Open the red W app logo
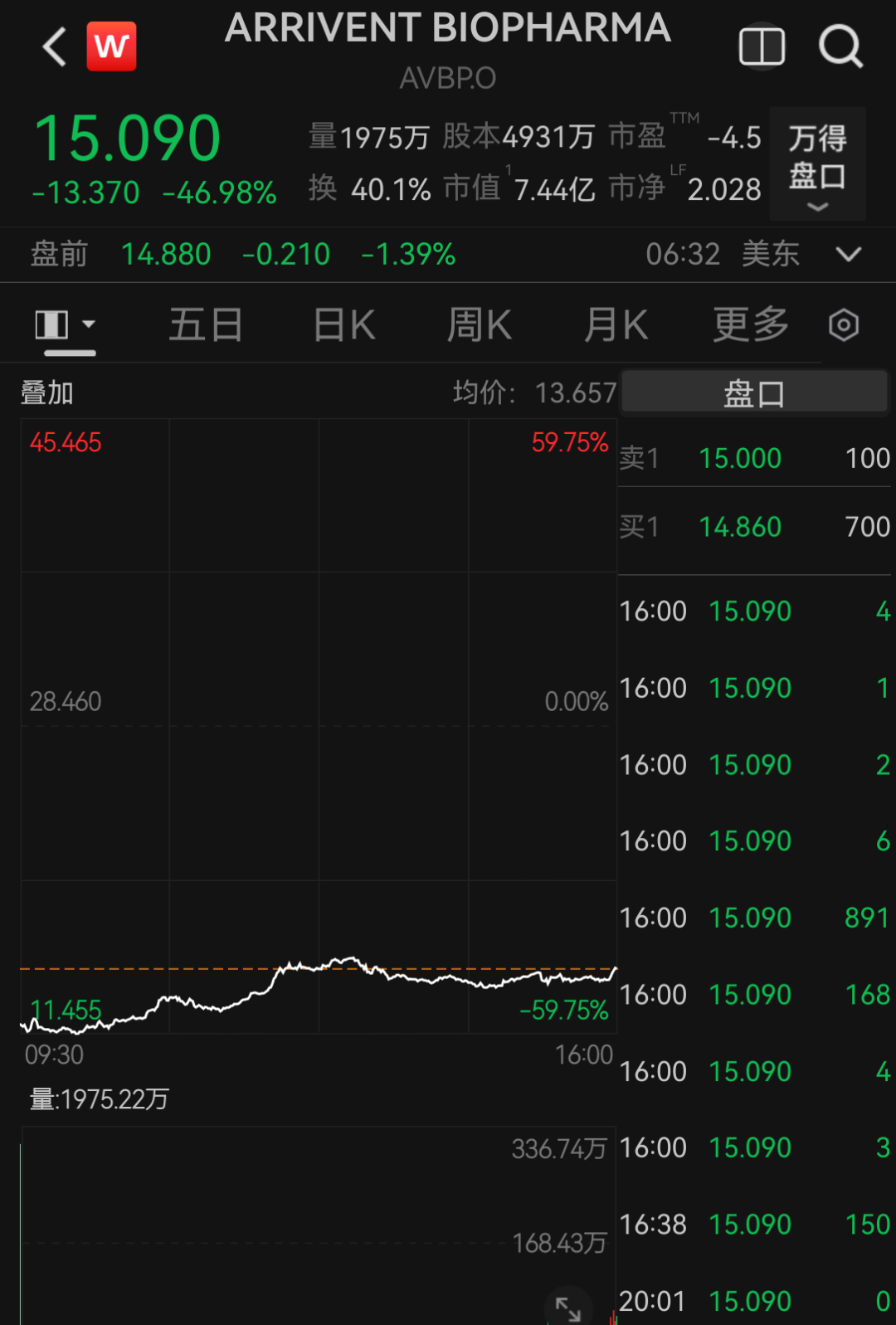 pyautogui.click(x=111, y=46)
